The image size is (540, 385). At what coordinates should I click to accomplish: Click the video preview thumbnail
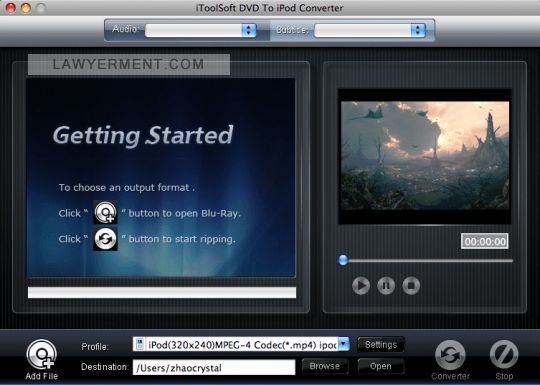point(425,155)
